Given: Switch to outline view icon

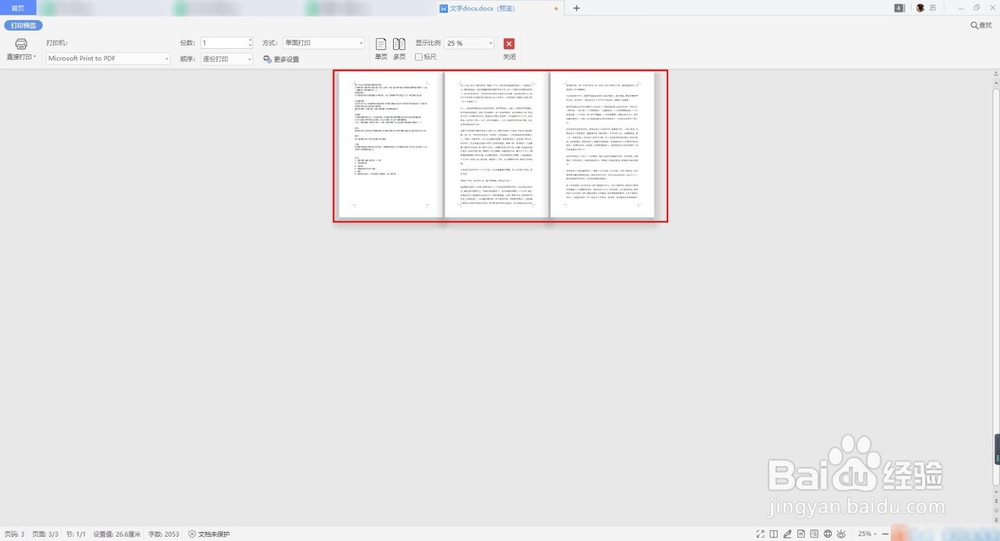Looking at the screenshot, I should [814, 534].
